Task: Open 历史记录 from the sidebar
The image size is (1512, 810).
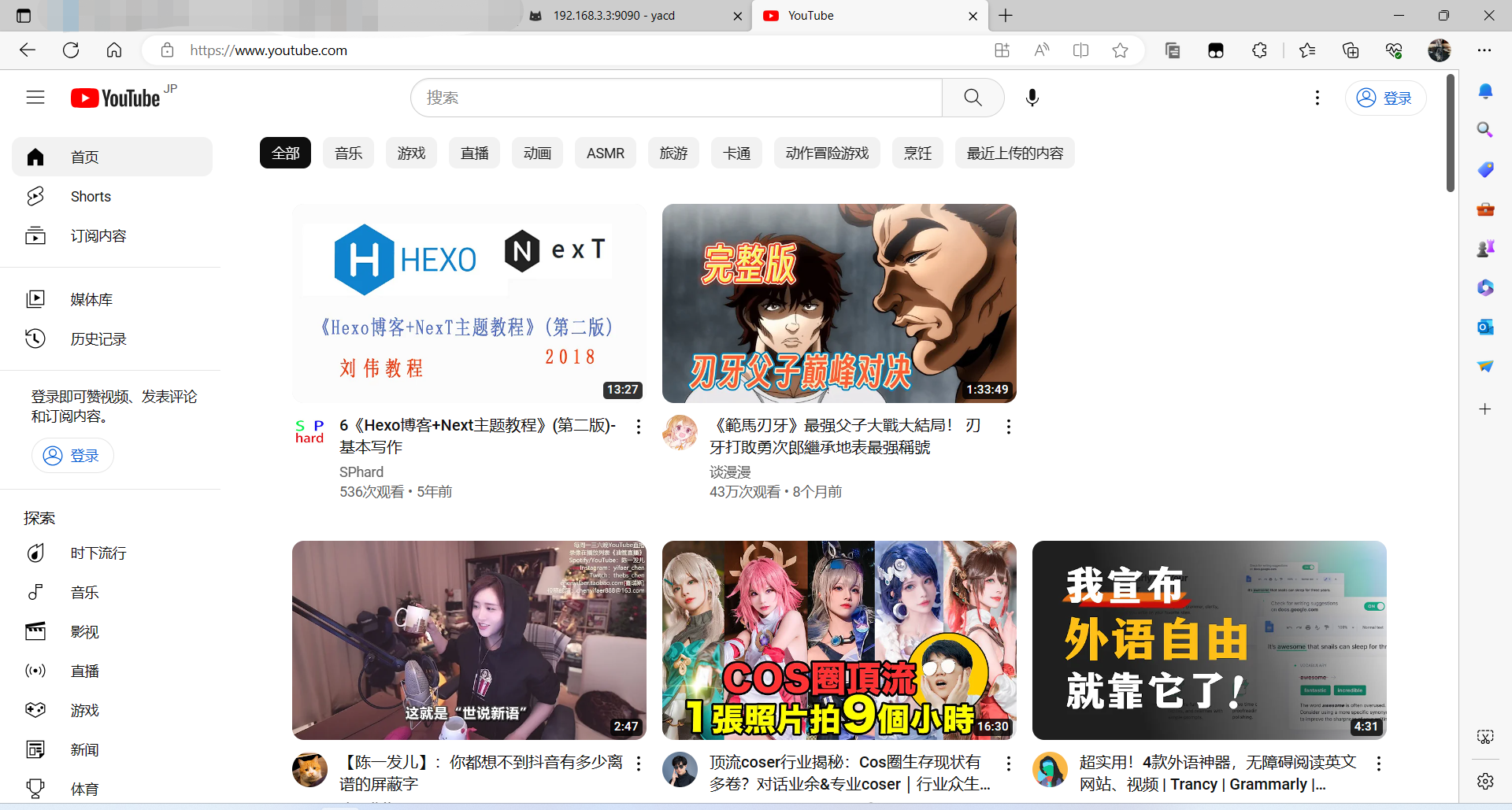Action: pos(97,338)
